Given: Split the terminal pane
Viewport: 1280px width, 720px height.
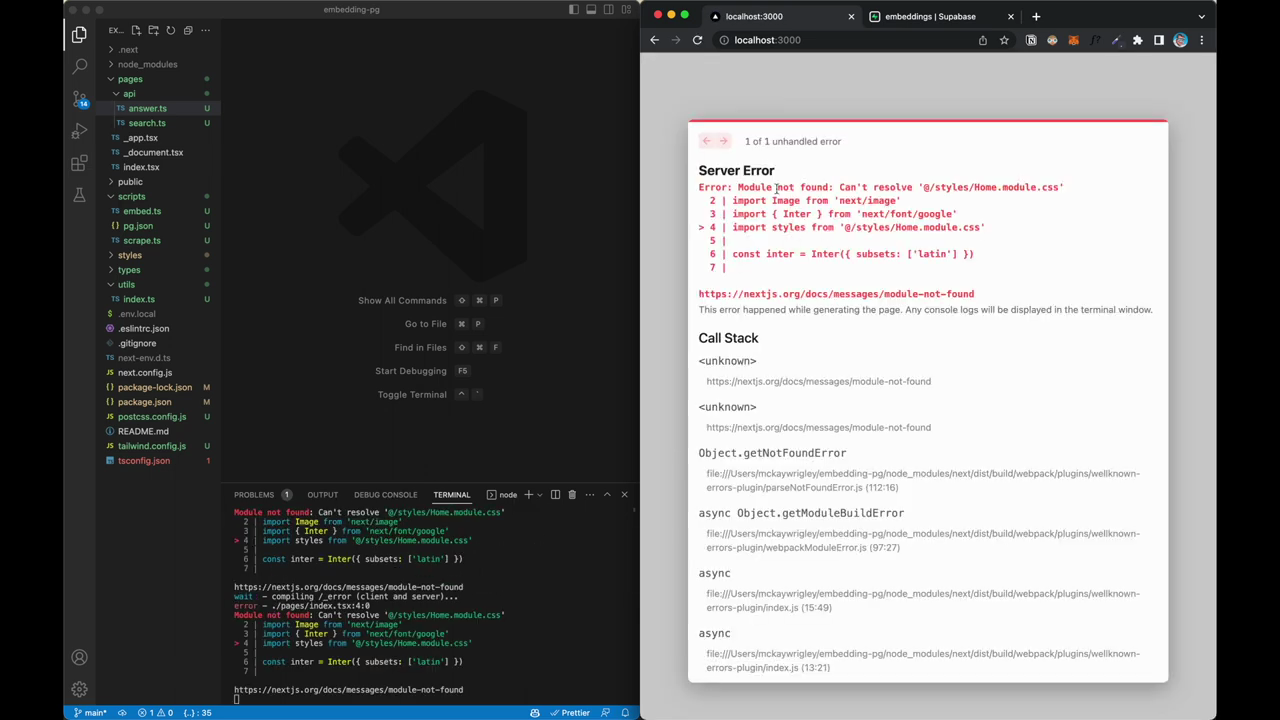Looking at the screenshot, I should [x=555, y=494].
